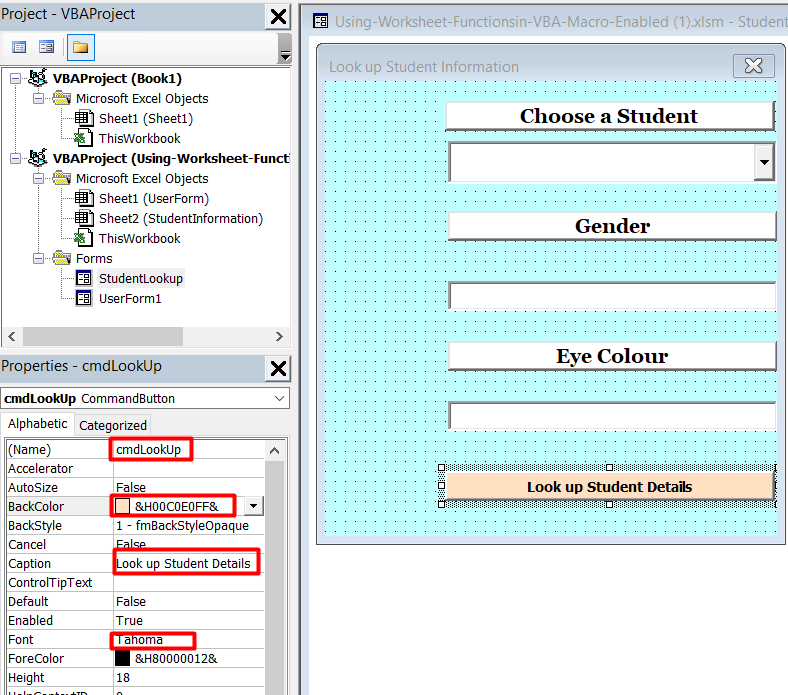Collapse Book1's Microsoft Excel Objects folder
The height and width of the screenshot is (695, 788).
point(38,98)
